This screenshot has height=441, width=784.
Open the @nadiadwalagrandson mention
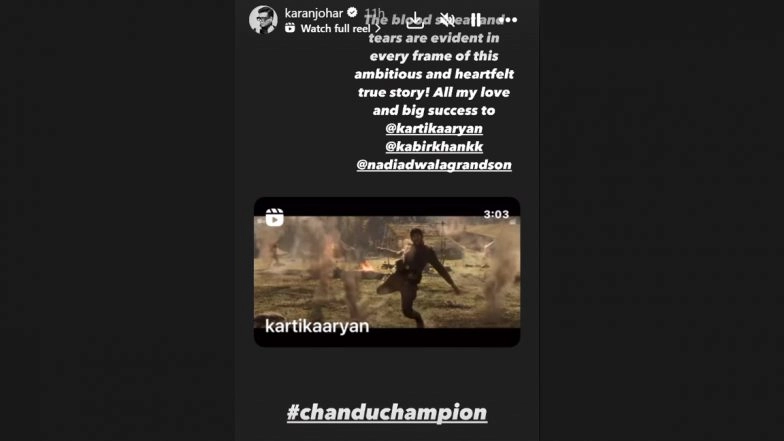[x=434, y=165]
